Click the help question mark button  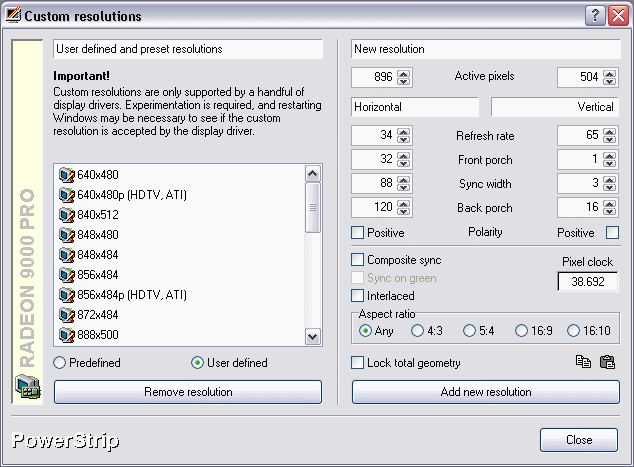pyautogui.click(x=594, y=16)
